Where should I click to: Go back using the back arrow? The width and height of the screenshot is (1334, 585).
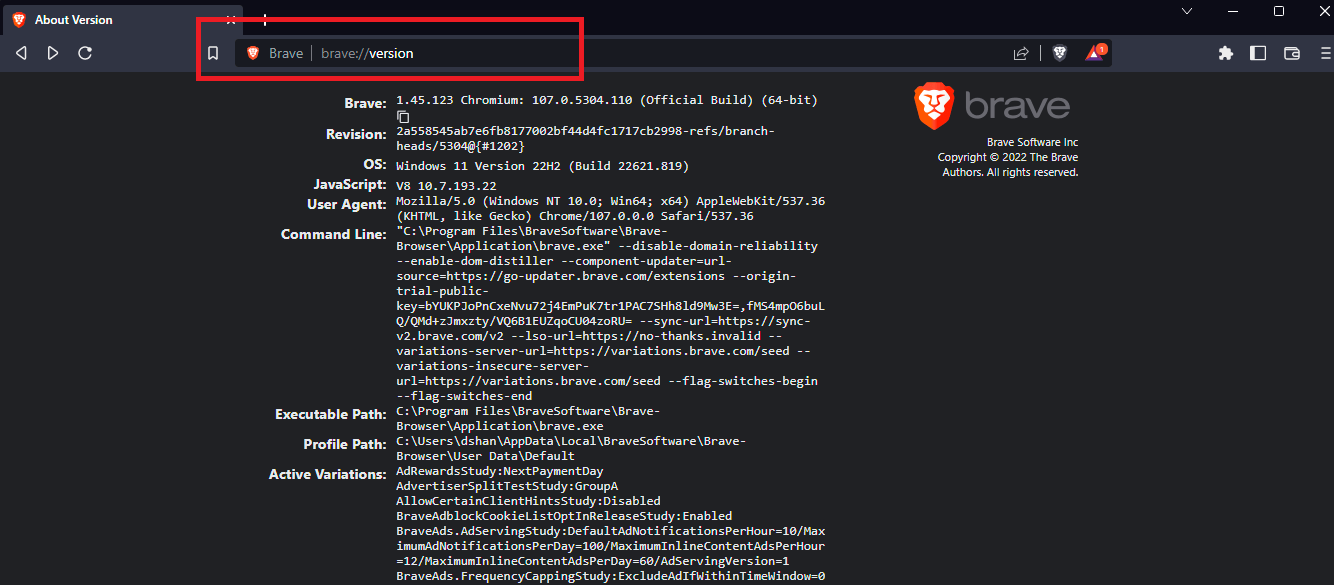(21, 53)
